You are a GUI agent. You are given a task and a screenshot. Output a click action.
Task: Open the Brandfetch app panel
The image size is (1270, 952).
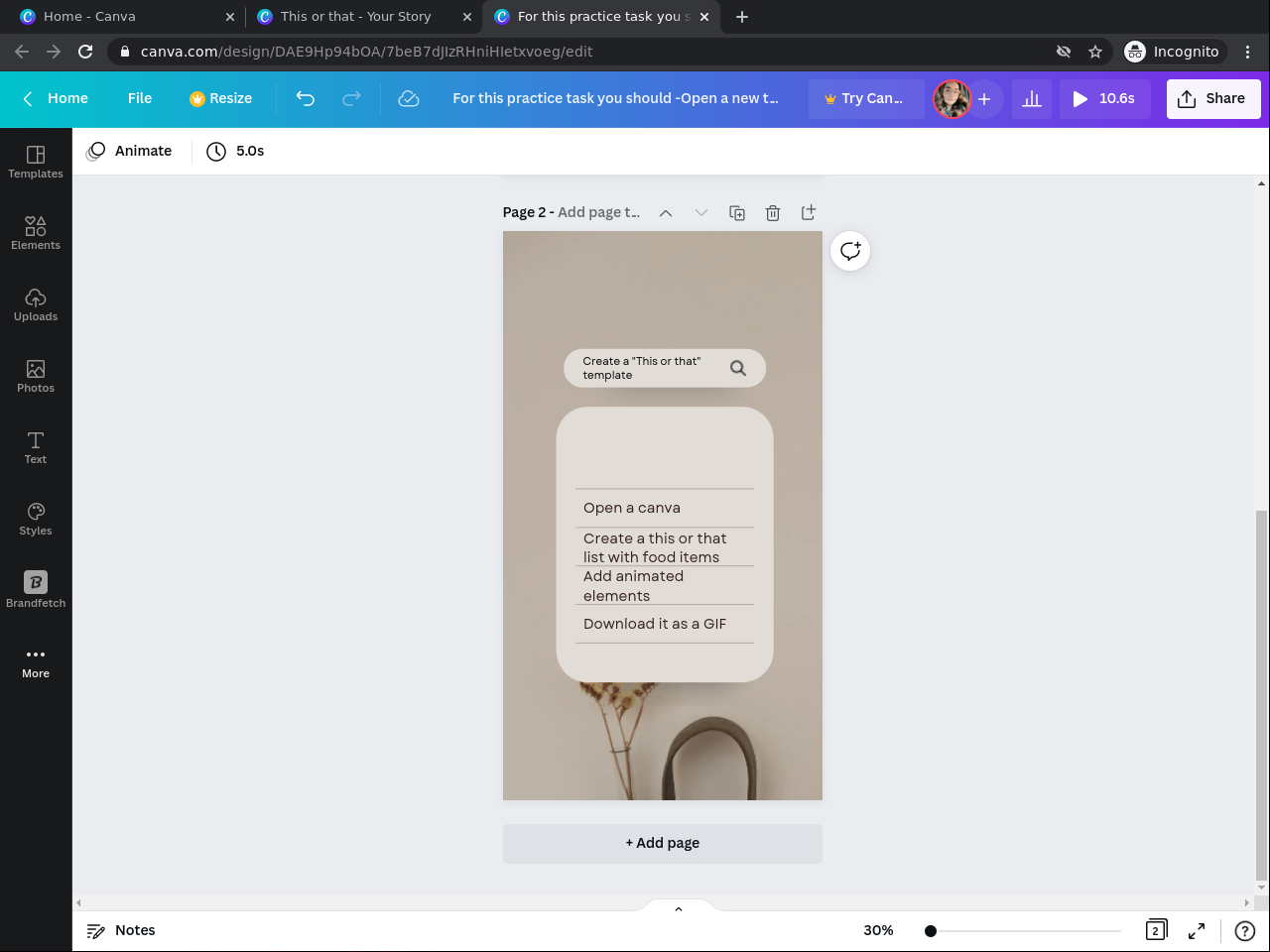click(x=36, y=590)
